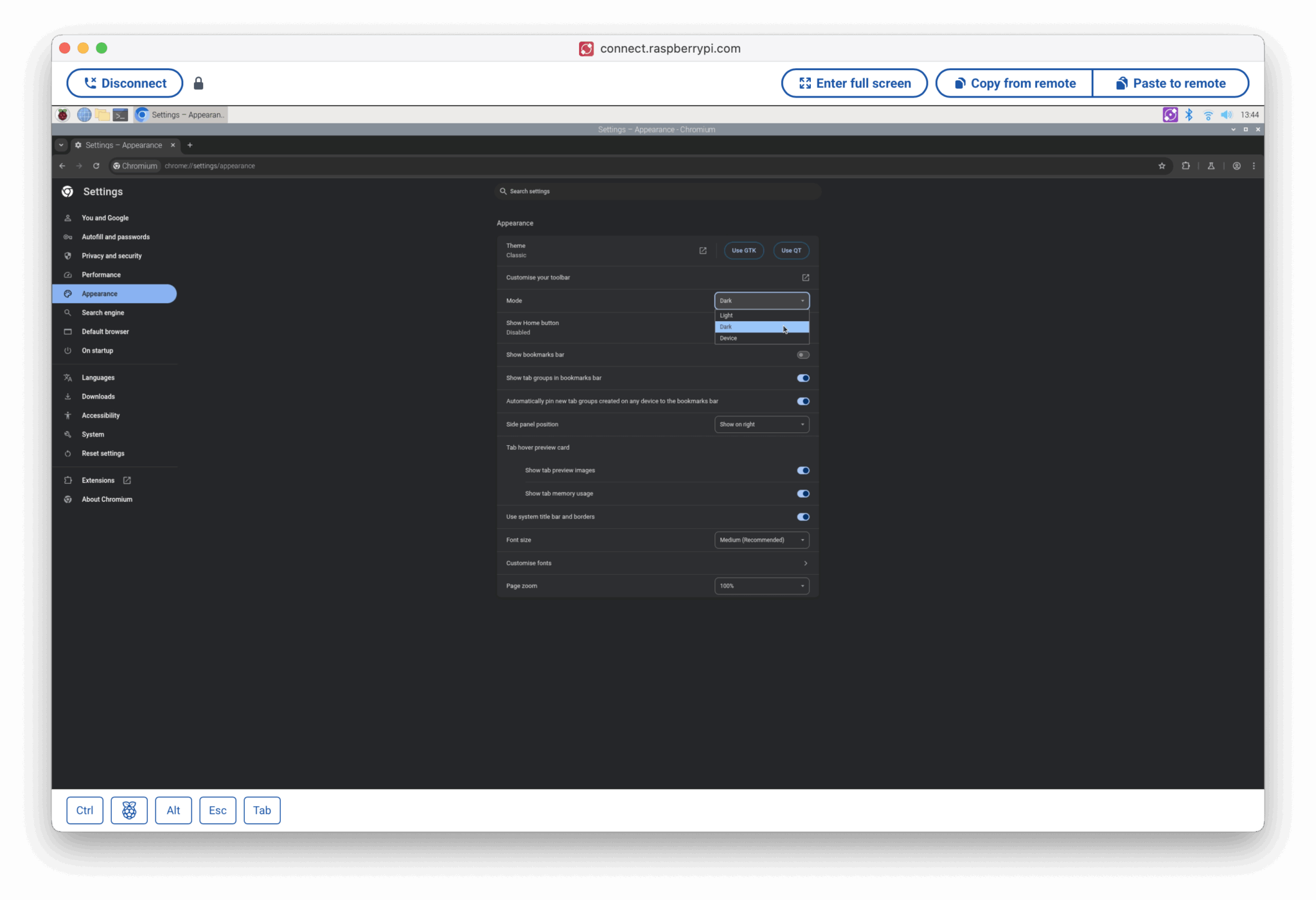1316x900 pixels.
Task: Open the Extensions puzzle icon in toolbar
Action: [x=1186, y=166]
